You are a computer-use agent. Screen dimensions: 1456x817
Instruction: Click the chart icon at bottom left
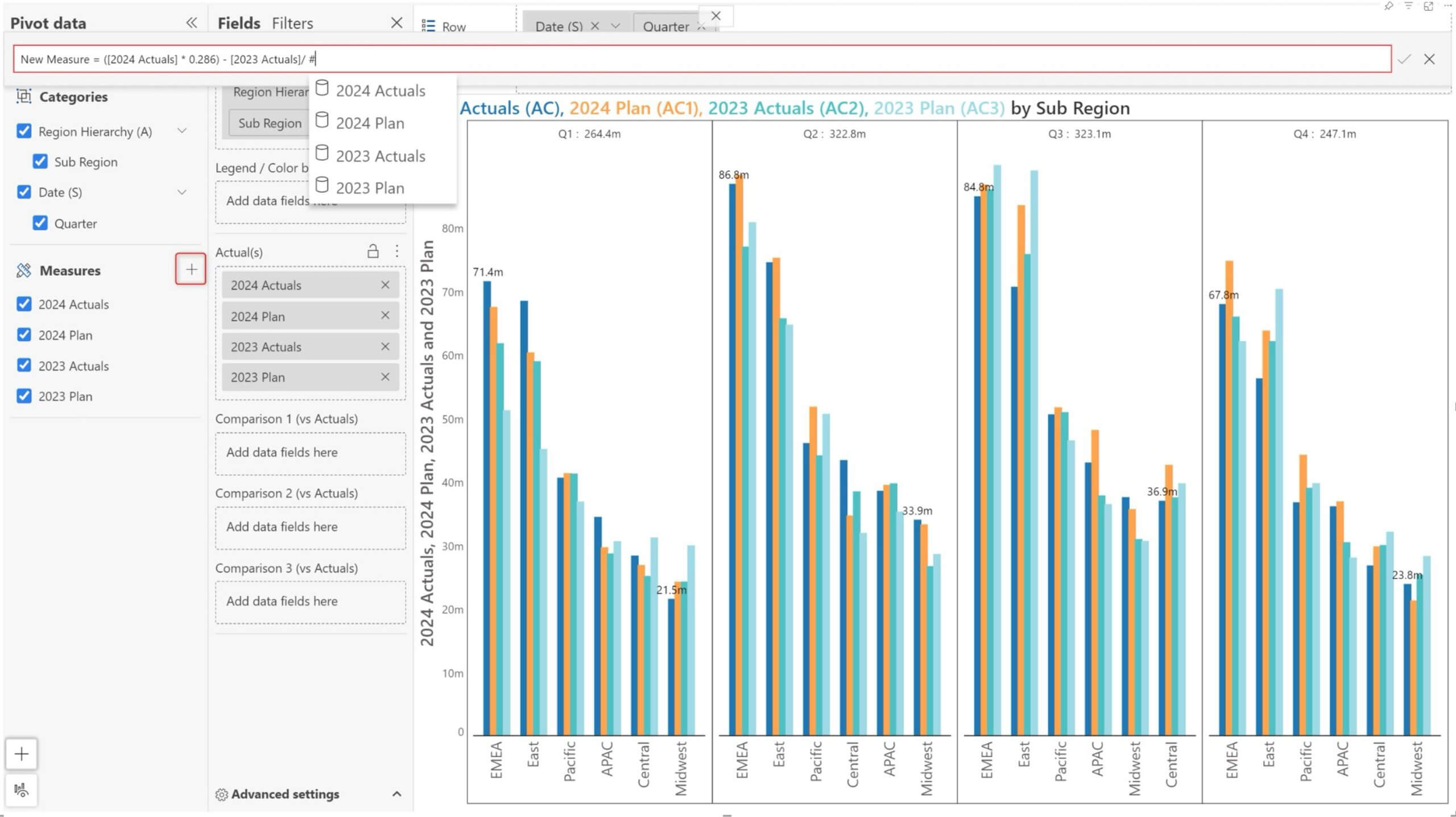[22, 790]
